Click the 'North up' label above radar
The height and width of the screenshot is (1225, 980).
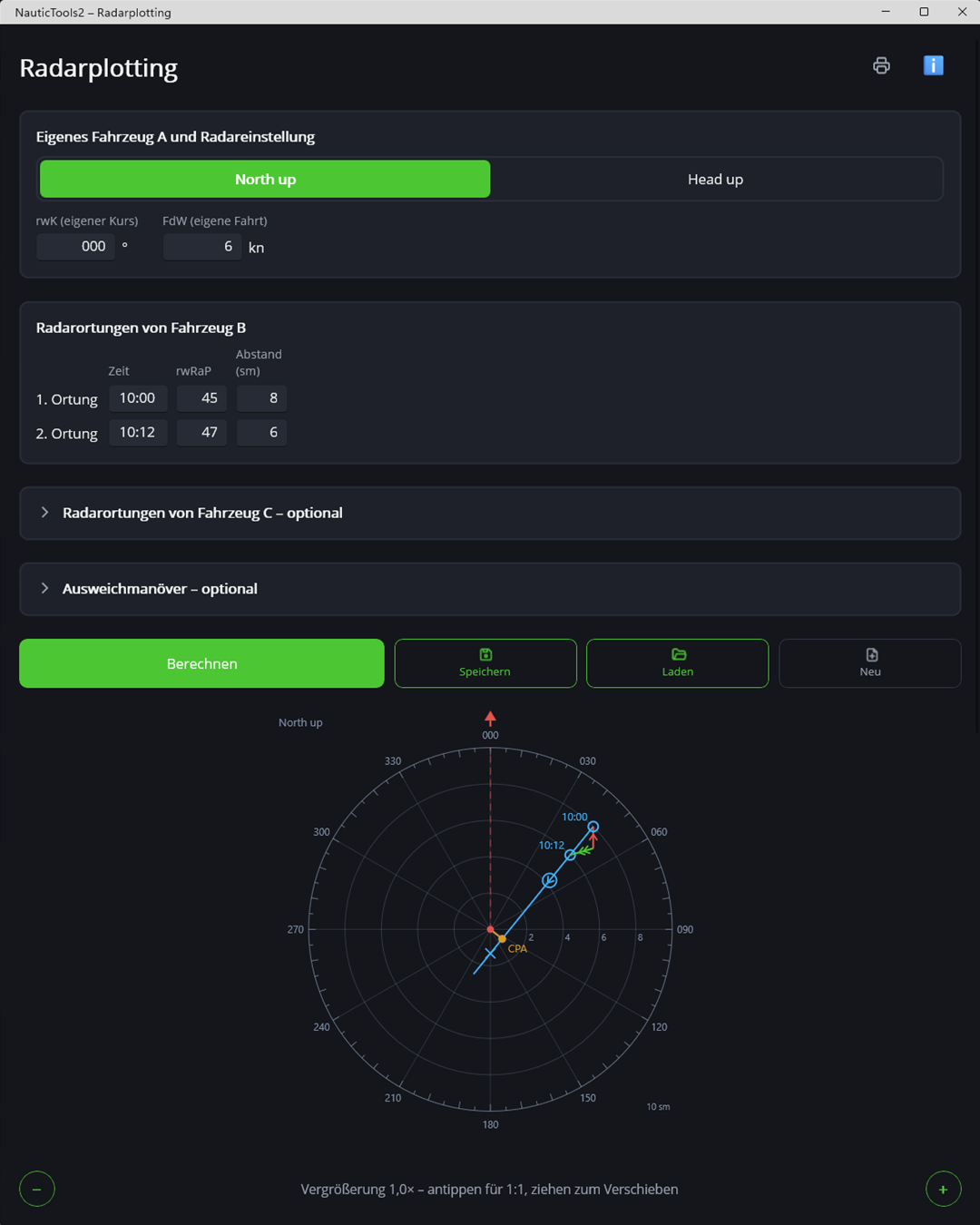click(300, 722)
